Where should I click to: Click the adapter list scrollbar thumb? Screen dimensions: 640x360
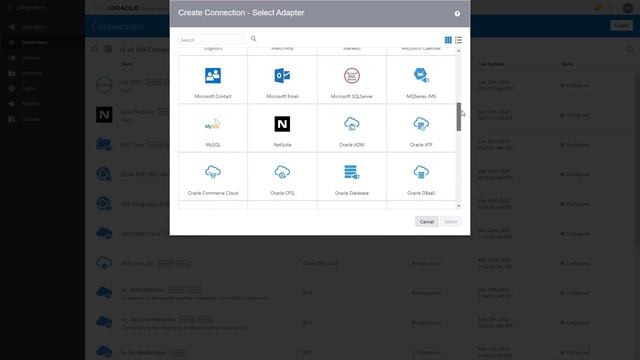pyautogui.click(x=459, y=117)
